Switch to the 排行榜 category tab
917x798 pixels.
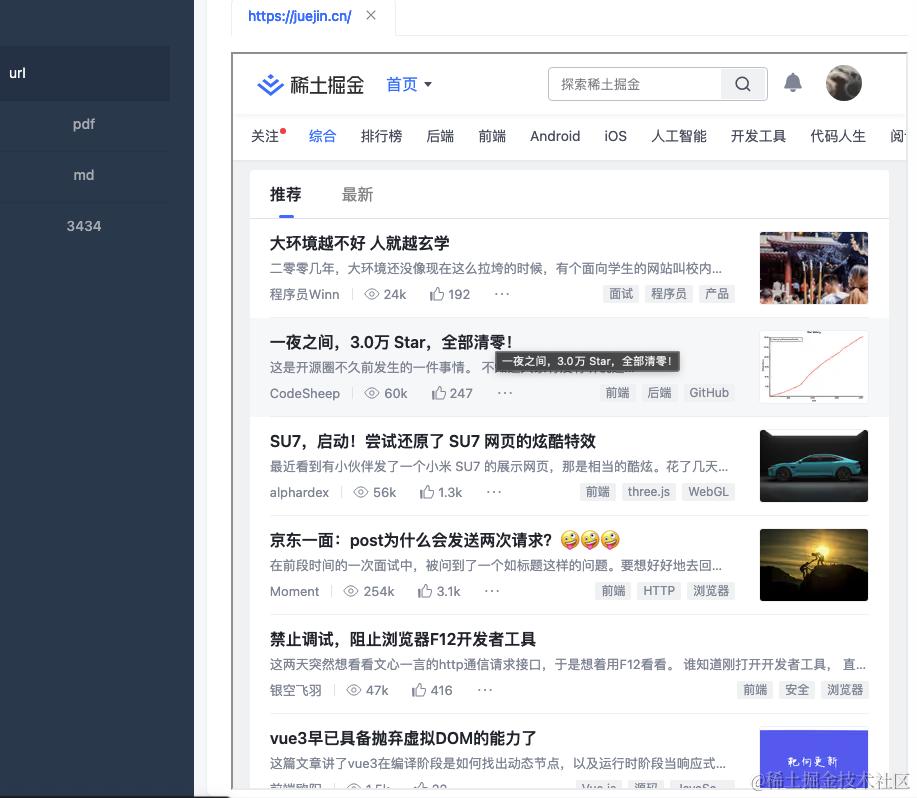coord(381,136)
